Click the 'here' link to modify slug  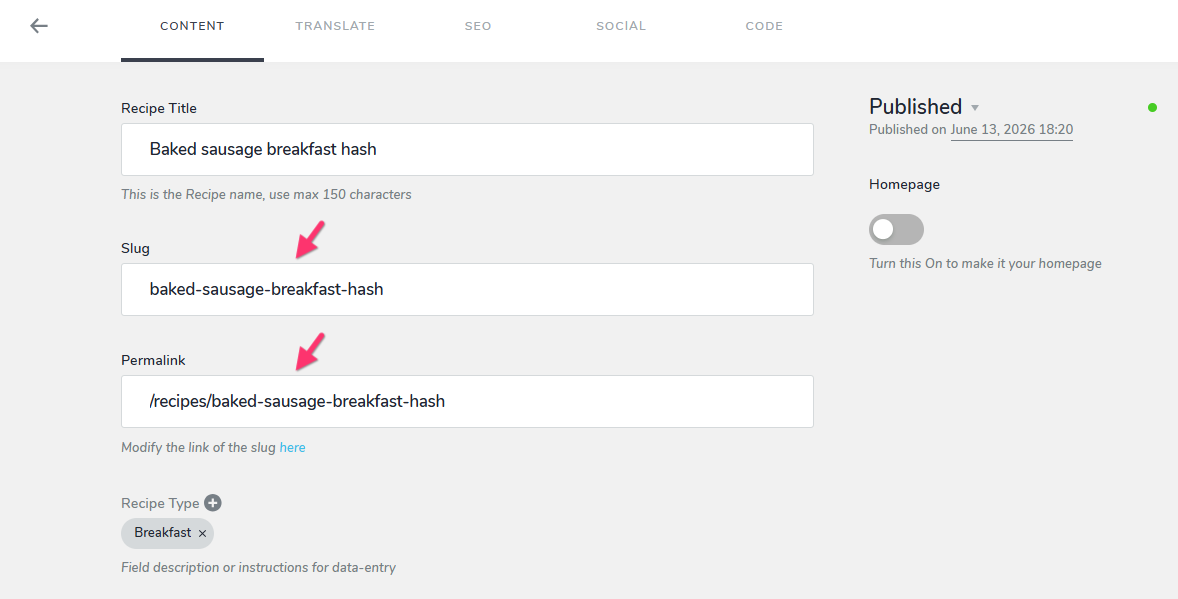[292, 447]
